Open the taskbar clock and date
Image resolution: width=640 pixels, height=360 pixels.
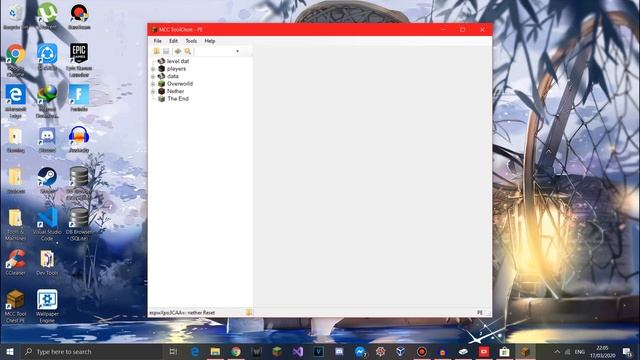tap(602, 351)
